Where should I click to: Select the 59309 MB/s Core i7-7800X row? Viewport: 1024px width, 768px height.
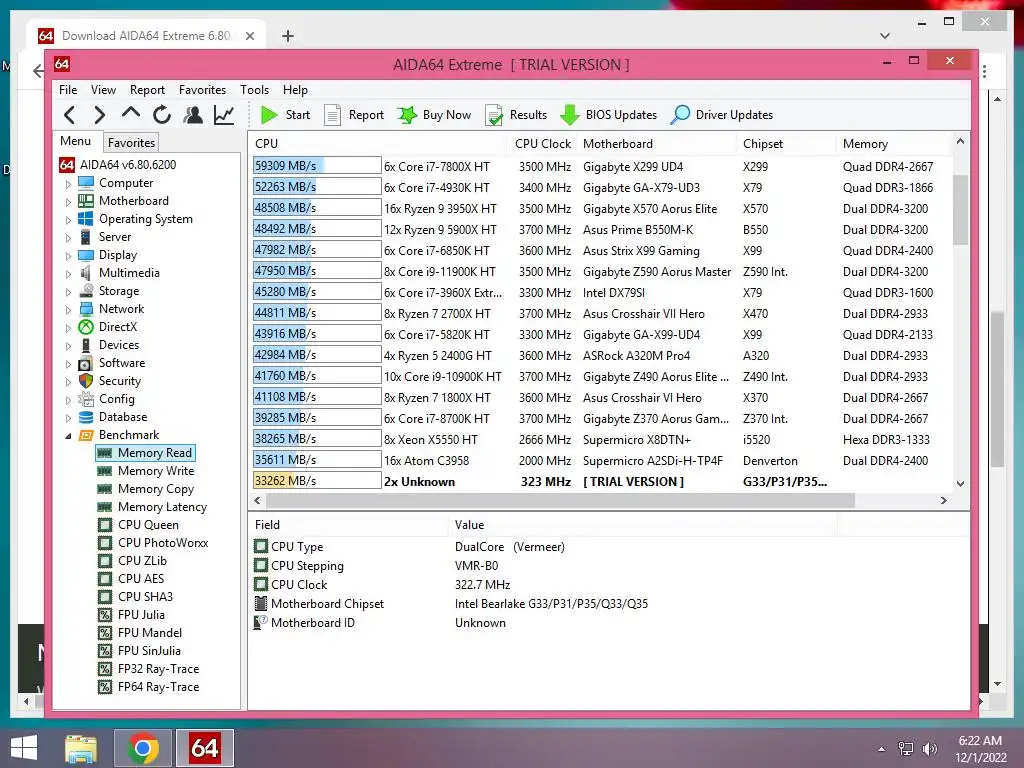601,166
